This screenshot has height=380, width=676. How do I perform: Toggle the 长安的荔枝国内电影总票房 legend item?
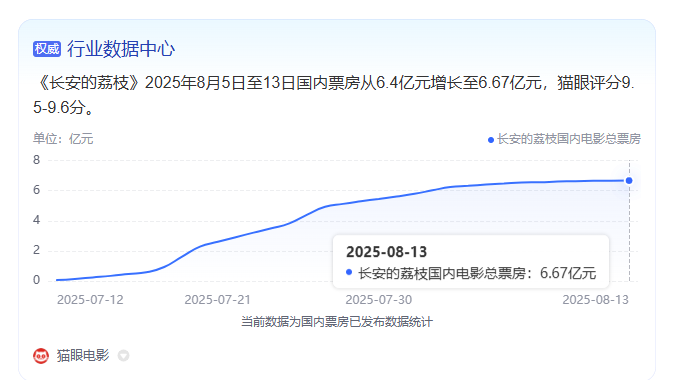(x=564, y=139)
